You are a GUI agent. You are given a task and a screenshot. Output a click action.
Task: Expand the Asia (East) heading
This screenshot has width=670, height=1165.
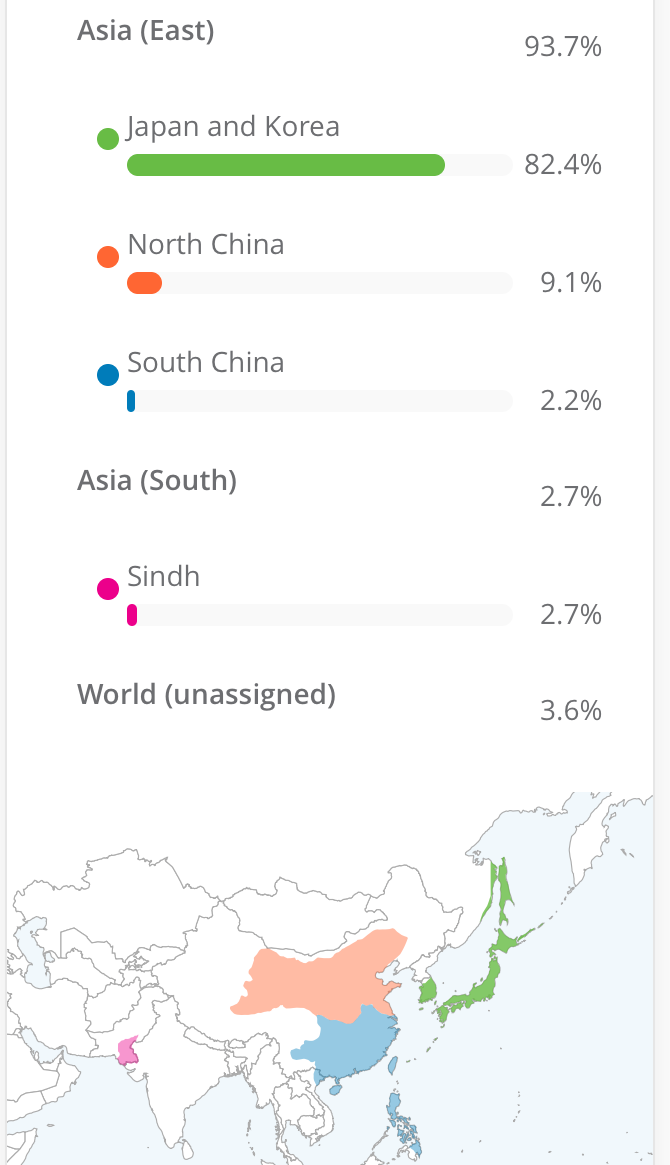point(146,31)
